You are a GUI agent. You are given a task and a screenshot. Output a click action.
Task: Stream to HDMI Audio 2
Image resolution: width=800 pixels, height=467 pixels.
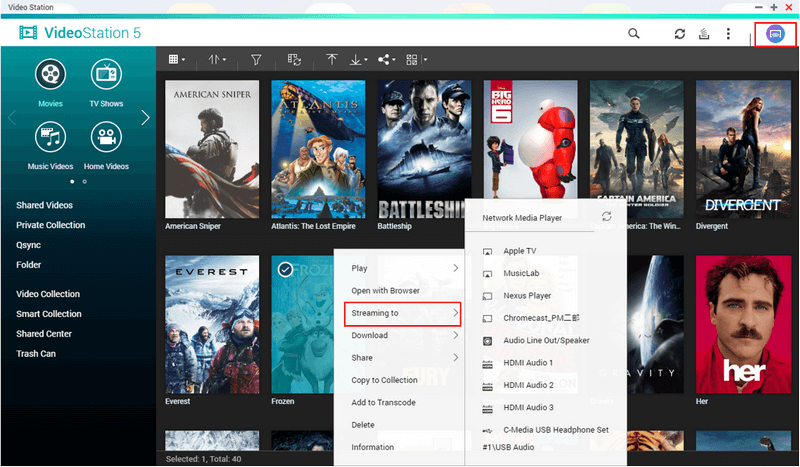pos(528,385)
